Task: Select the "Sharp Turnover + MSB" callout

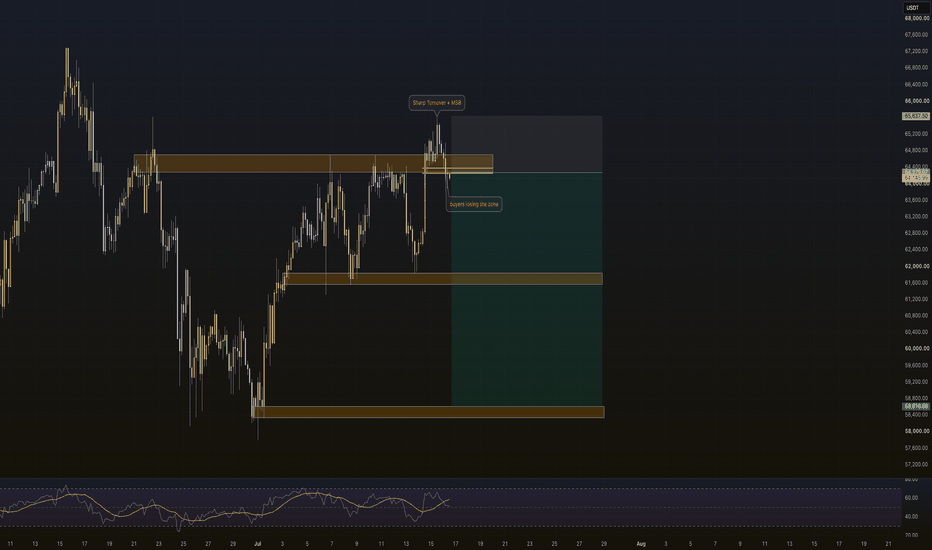Action: point(437,103)
